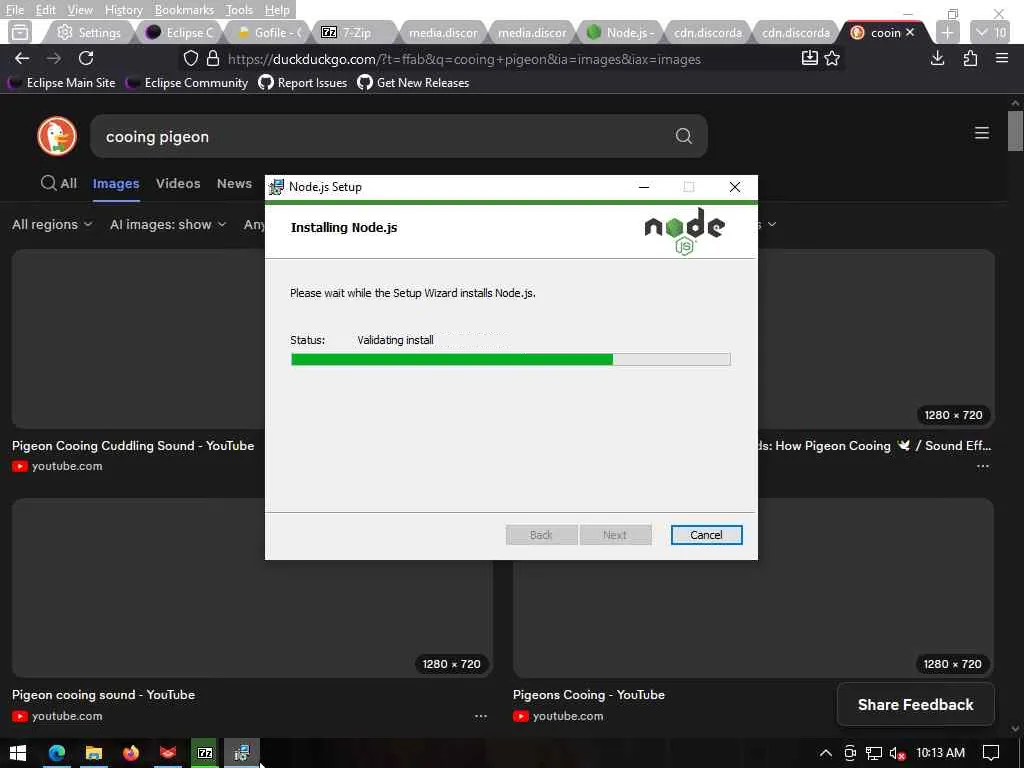Open new tab with plus button
The width and height of the screenshot is (1024, 768).
948,33
